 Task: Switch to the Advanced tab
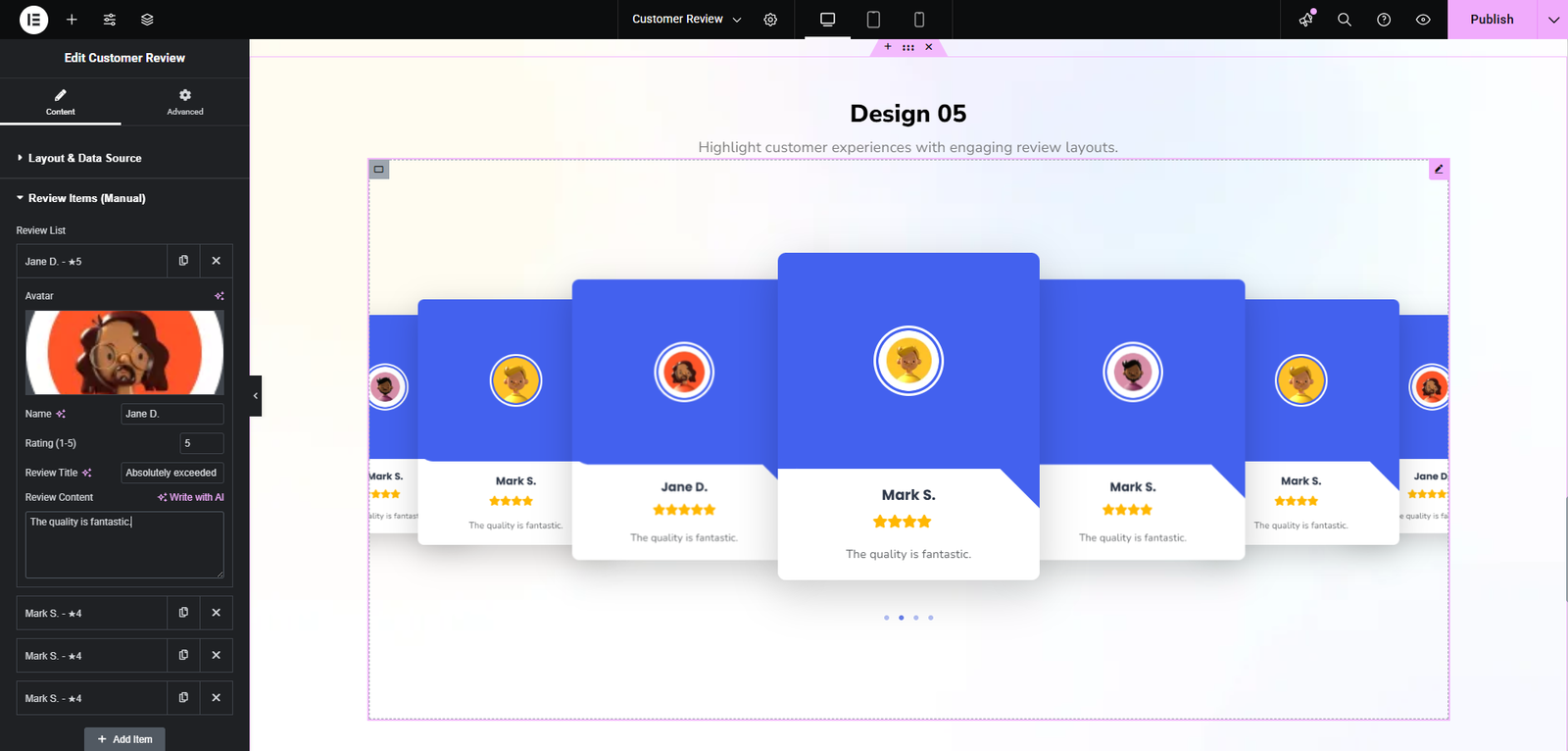point(185,102)
